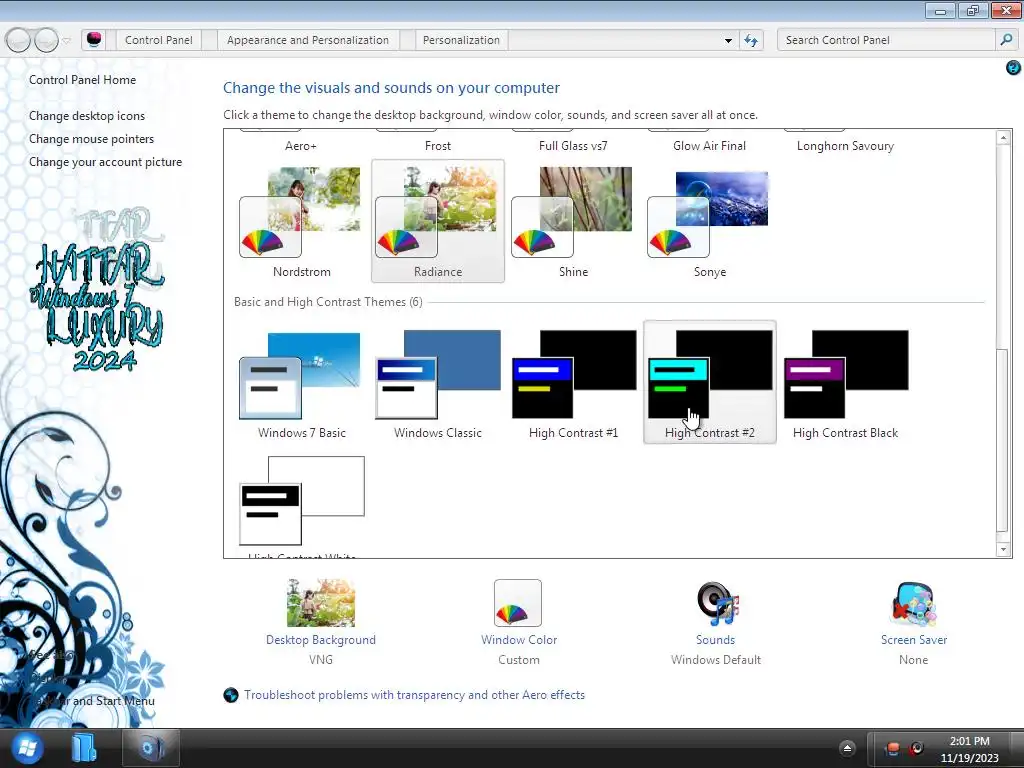Click the address bar location icon
Viewport: 1024px width, 768px height.
point(94,40)
